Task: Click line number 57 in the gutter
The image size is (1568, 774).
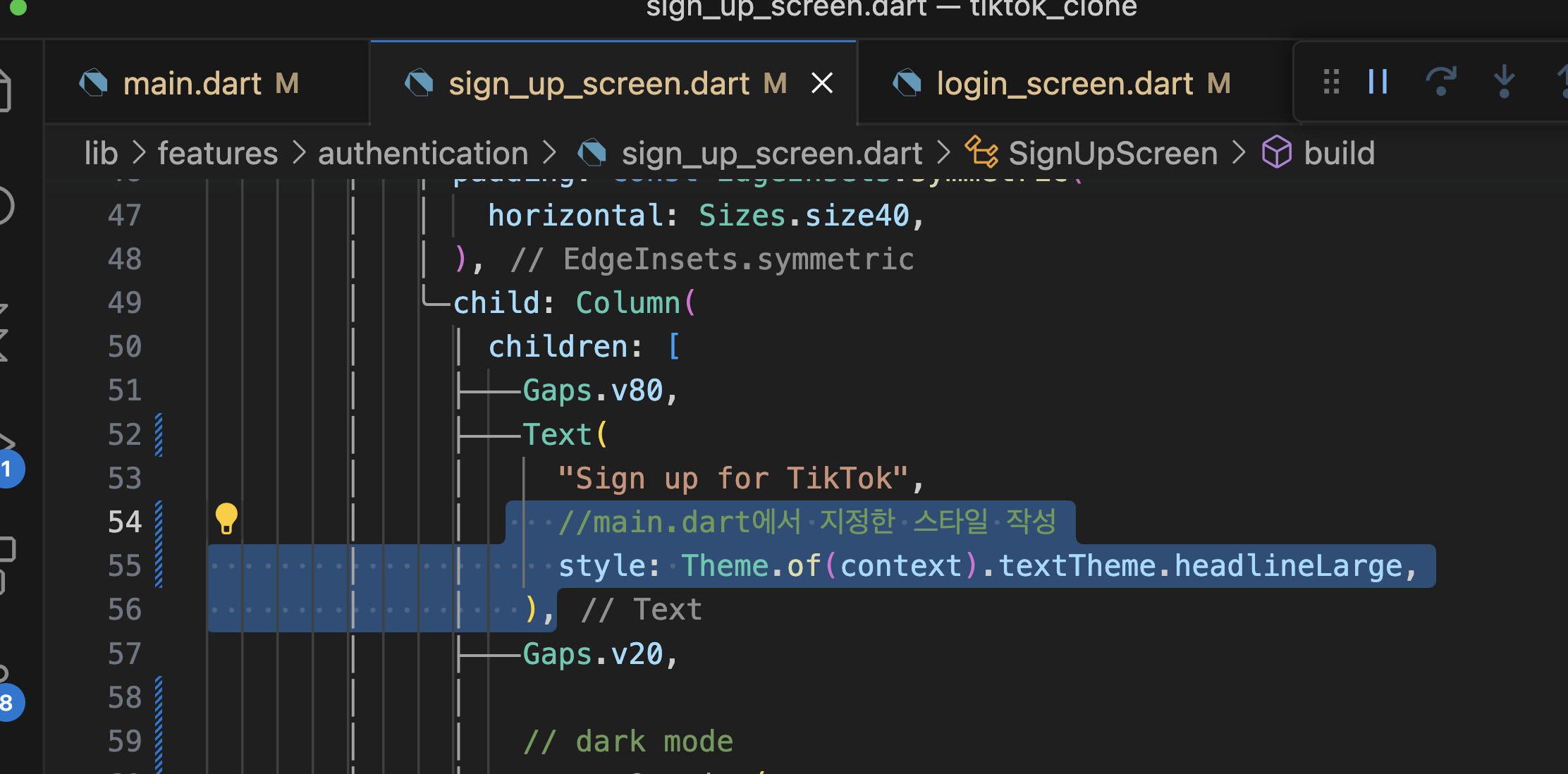Action: 125,654
